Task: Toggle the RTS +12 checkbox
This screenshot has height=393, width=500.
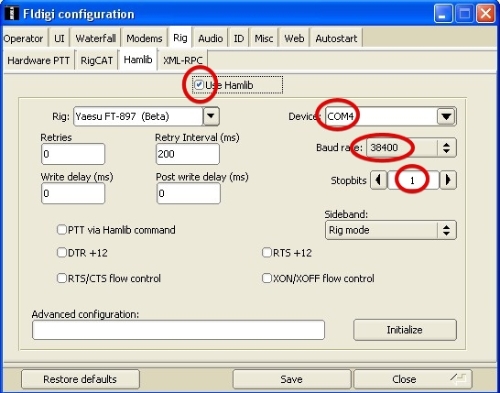Action: point(267,253)
